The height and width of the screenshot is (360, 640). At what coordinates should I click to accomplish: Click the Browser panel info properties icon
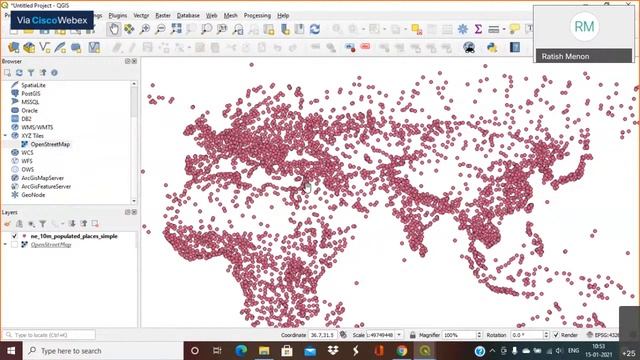click(x=54, y=73)
